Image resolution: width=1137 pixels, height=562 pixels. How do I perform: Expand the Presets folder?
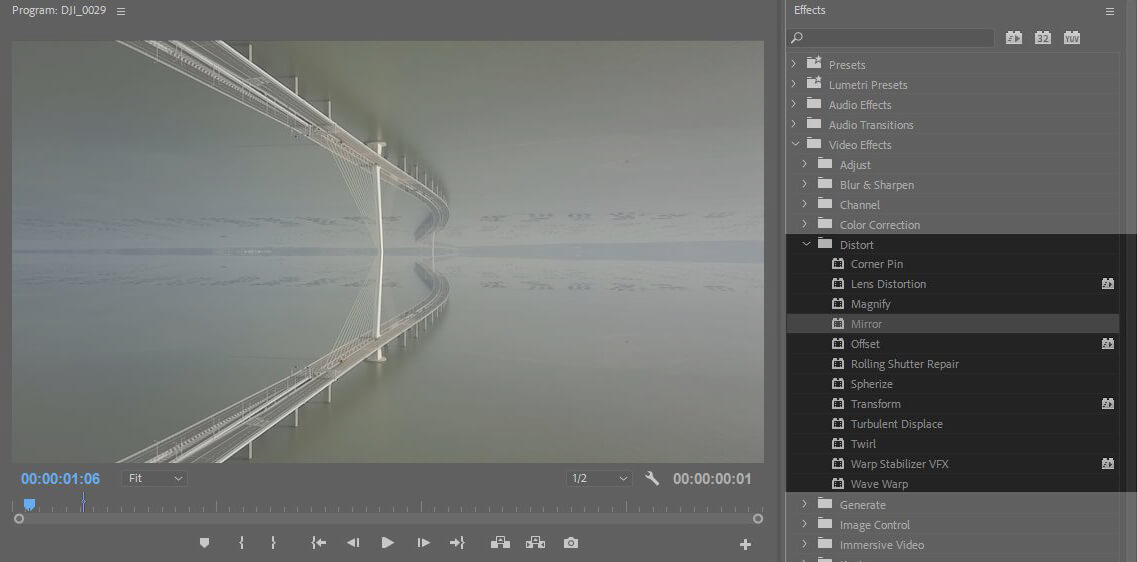(x=793, y=64)
